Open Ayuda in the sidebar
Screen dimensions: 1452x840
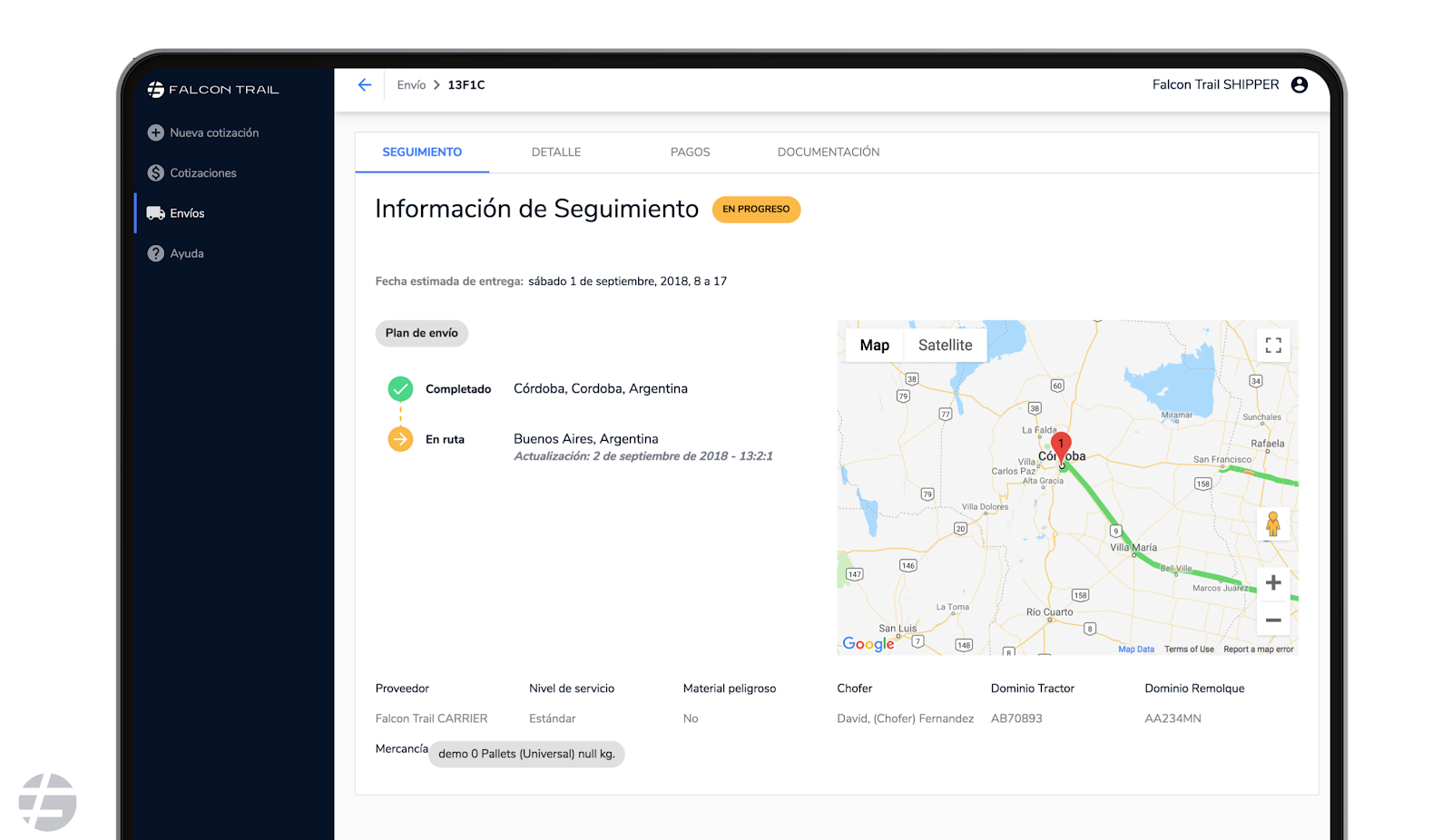pyautogui.click(x=187, y=254)
